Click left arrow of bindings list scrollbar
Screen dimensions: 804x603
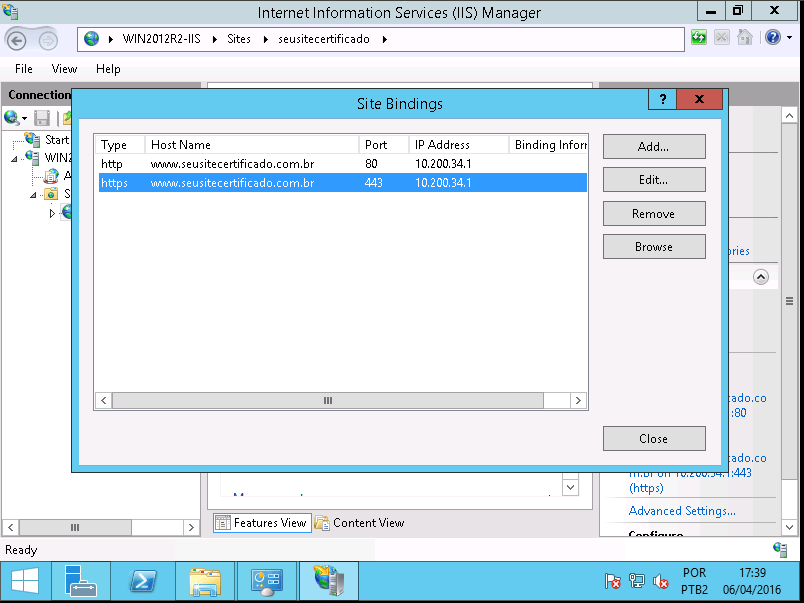(104, 400)
